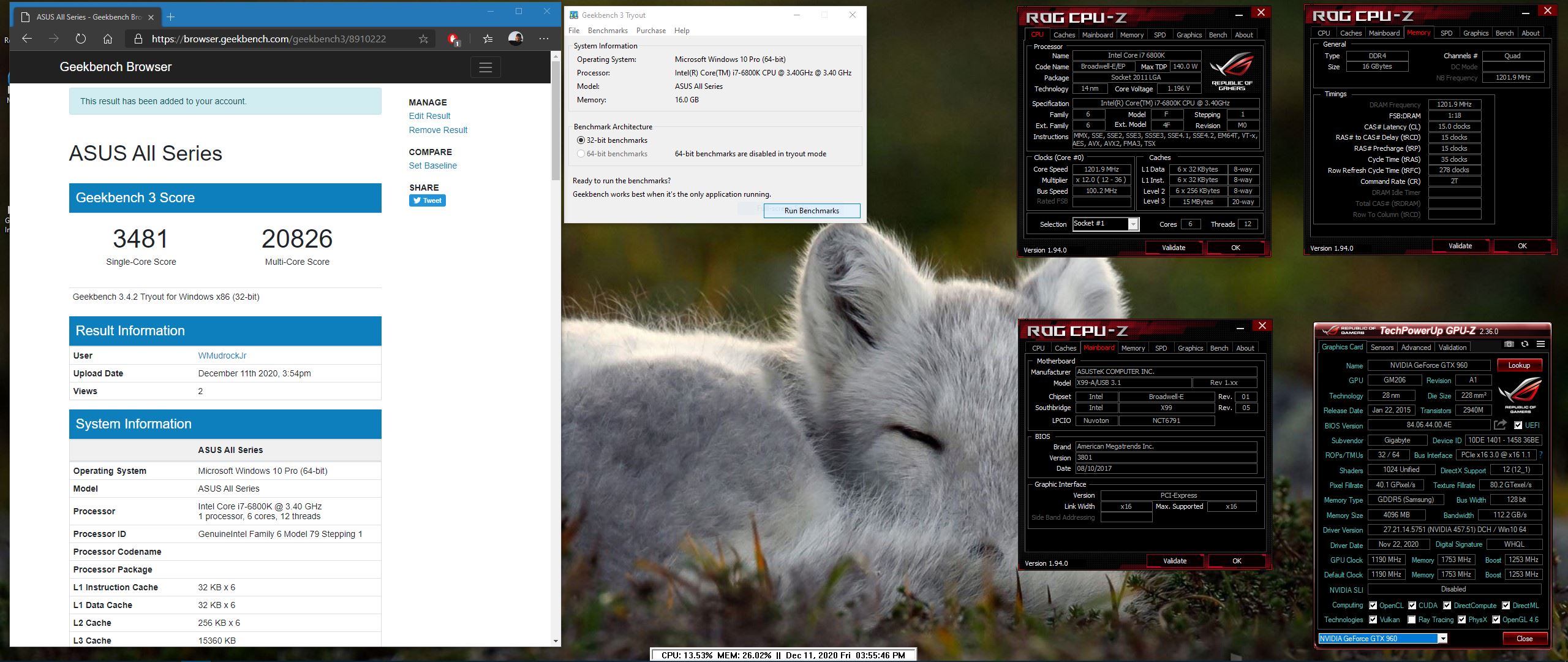Click Bus Interface question mark
Image resolution: width=1568 pixels, height=662 pixels.
pos(1540,455)
